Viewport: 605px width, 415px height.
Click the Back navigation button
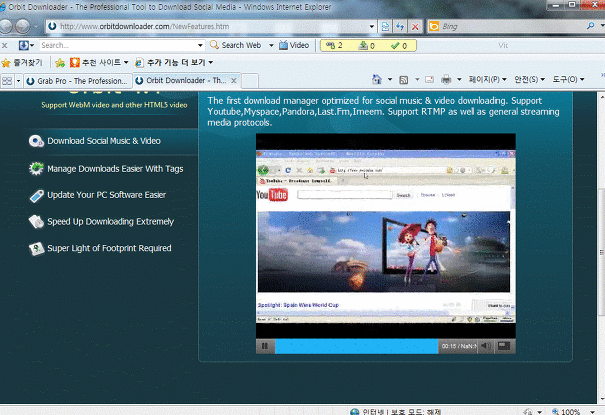tap(5, 26)
